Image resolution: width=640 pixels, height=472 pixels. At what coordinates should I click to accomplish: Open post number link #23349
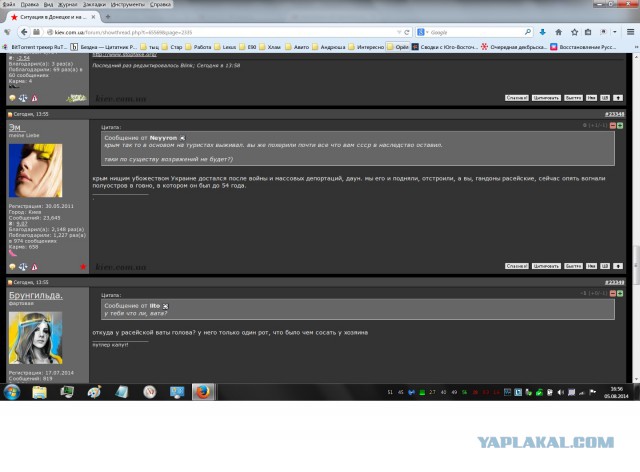tap(614, 282)
